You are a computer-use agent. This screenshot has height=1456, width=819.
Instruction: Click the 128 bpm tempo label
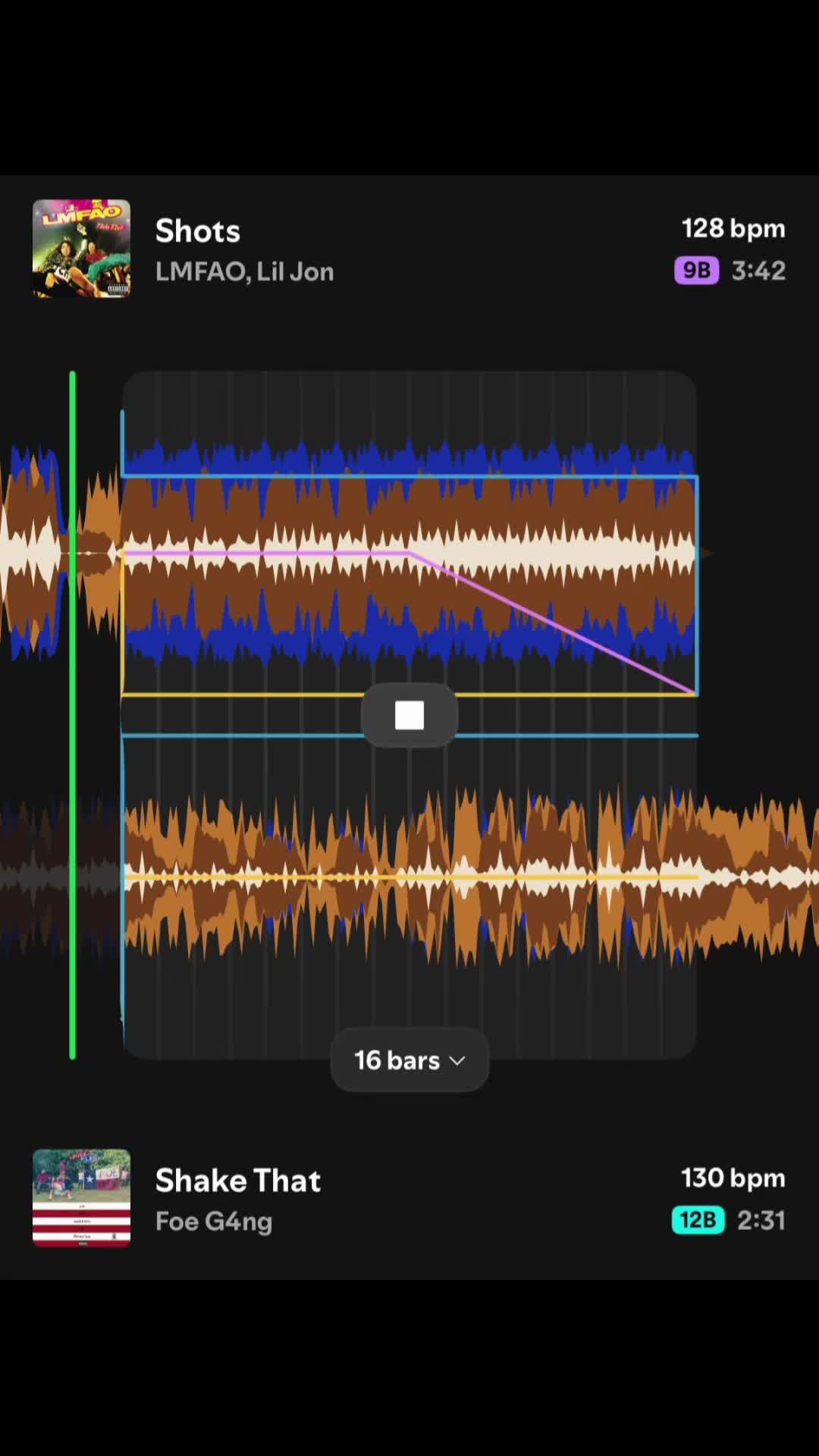coord(733,228)
